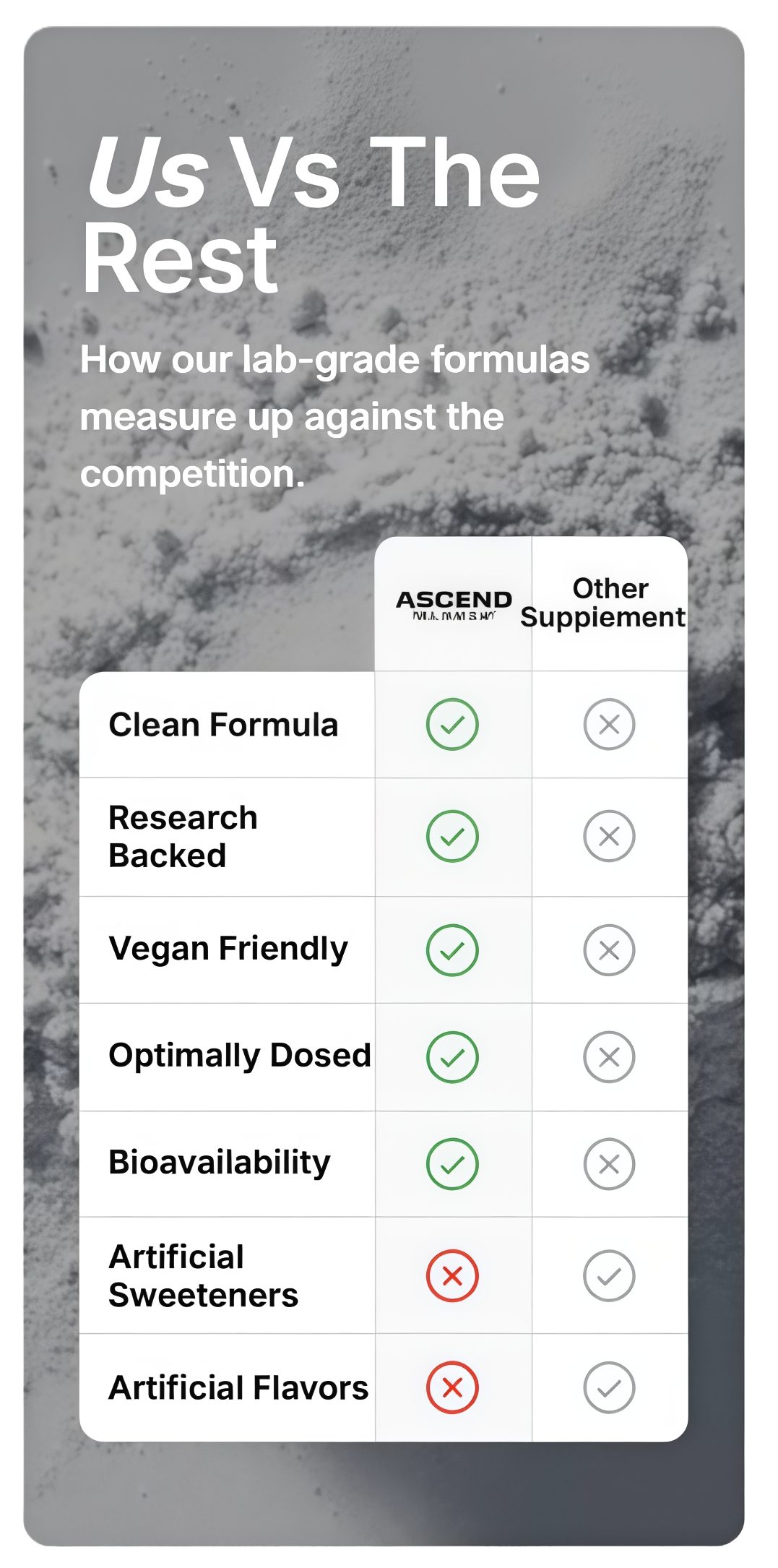
Task: Click the ASCEND logo in table header
Action: [x=454, y=604]
